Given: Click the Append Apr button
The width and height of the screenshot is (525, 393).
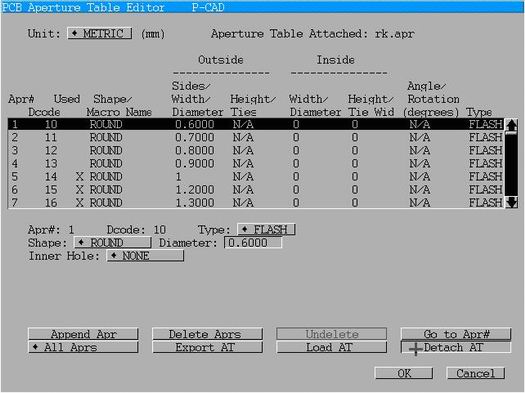Looking at the screenshot, I should coord(83,334).
